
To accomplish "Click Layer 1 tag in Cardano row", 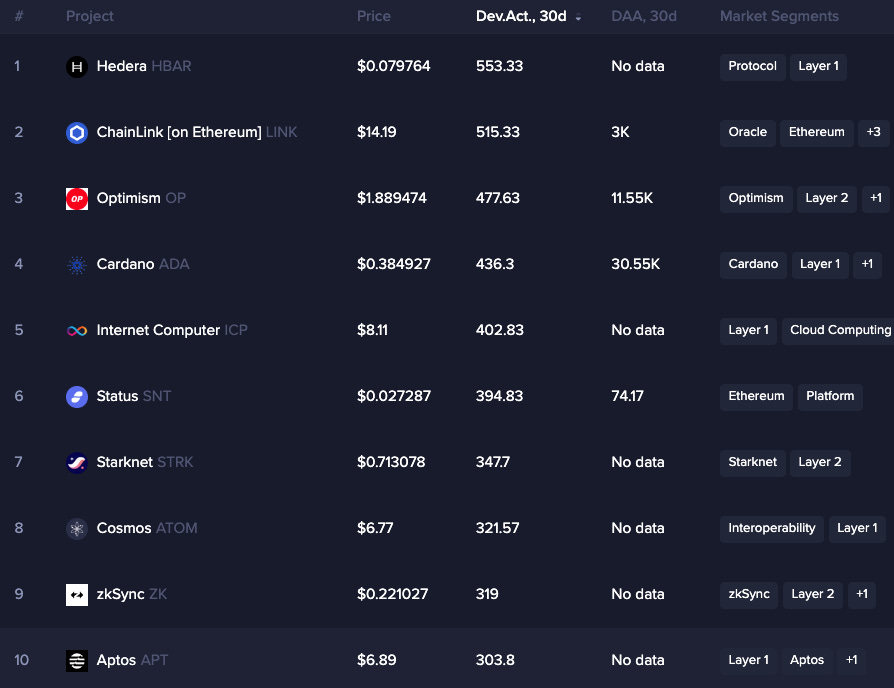I will 820,265.
